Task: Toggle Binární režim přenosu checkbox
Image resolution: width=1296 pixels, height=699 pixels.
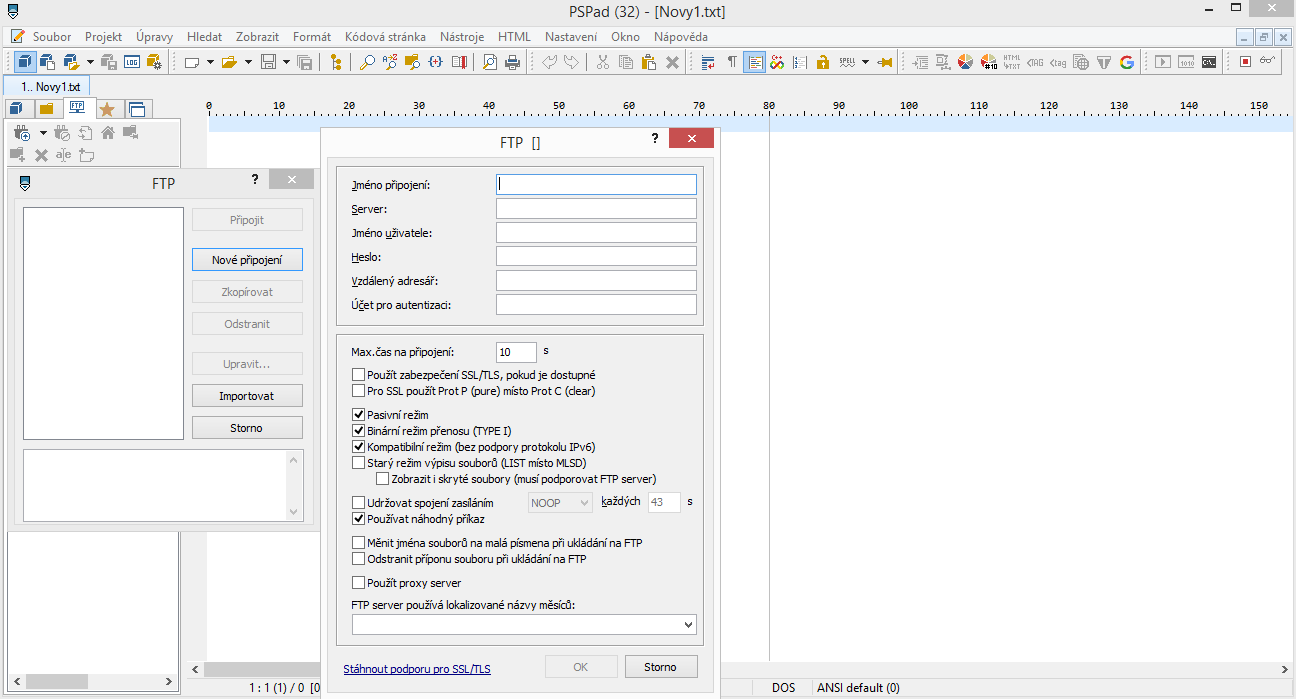Action: 359,431
